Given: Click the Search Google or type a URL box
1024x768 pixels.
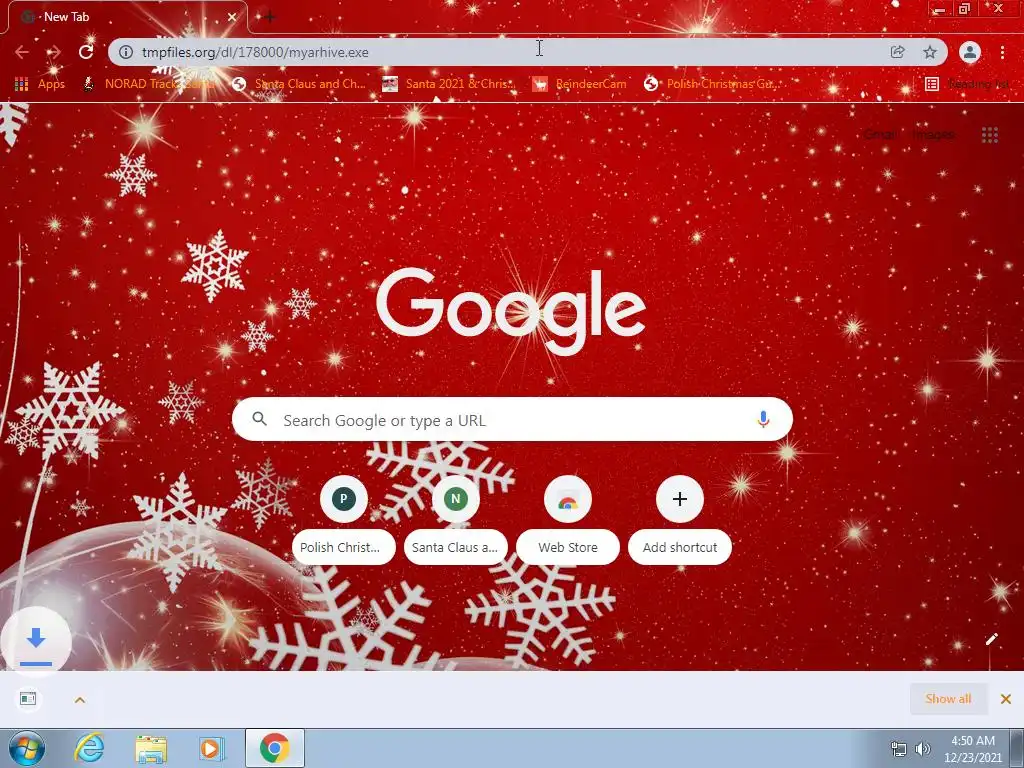Looking at the screenshot, I should tap(512, 420).
